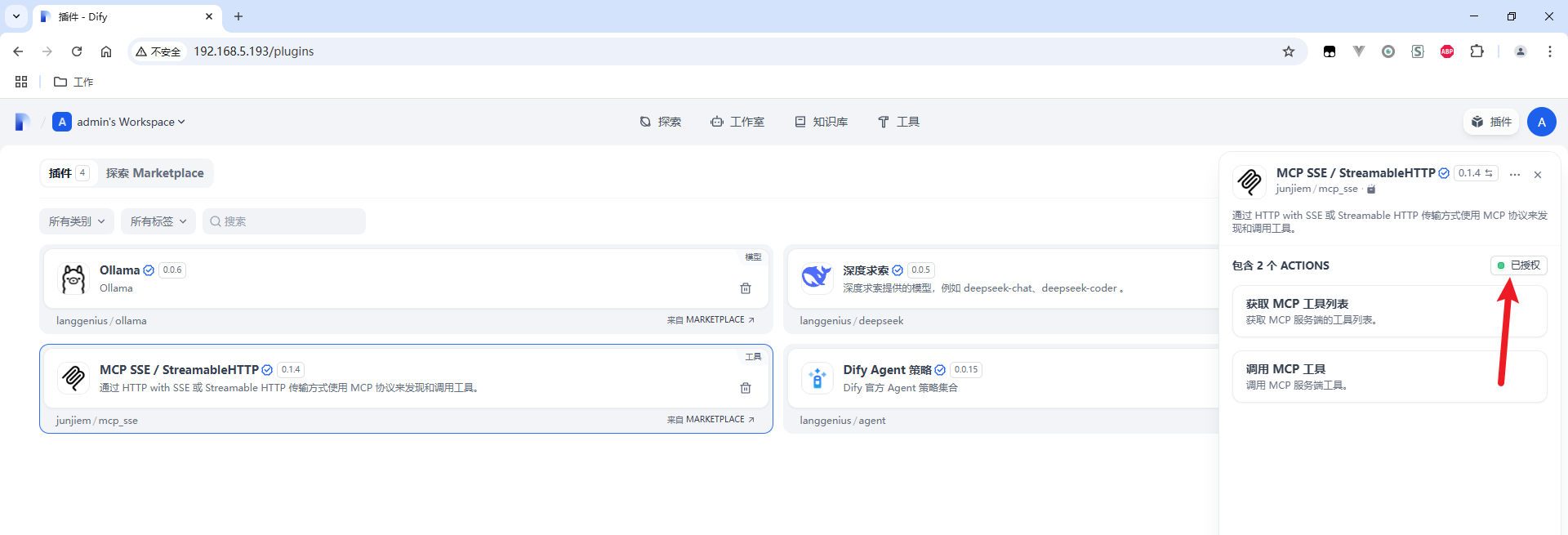Open 获取 MCP 工具列表 action
Viewport: 1568px width, 535px height.
[x=1389, y=311]
